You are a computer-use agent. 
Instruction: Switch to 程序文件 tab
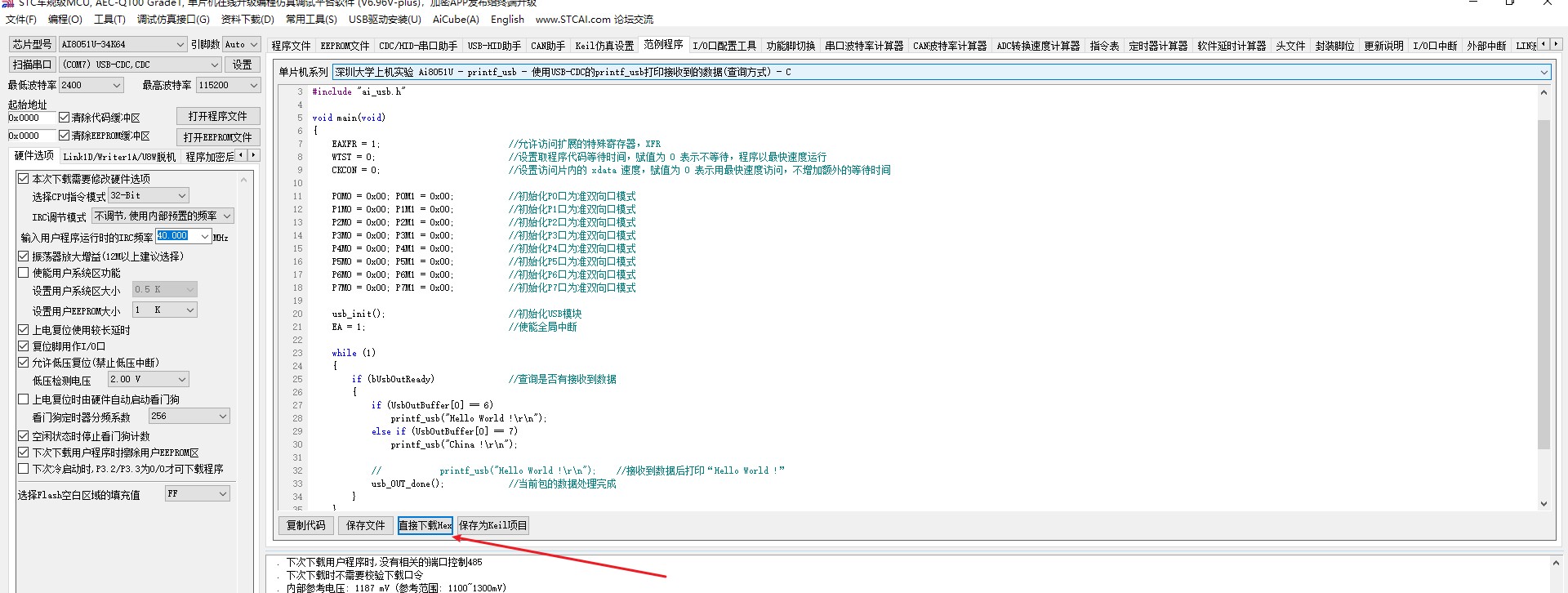[291, 46]
